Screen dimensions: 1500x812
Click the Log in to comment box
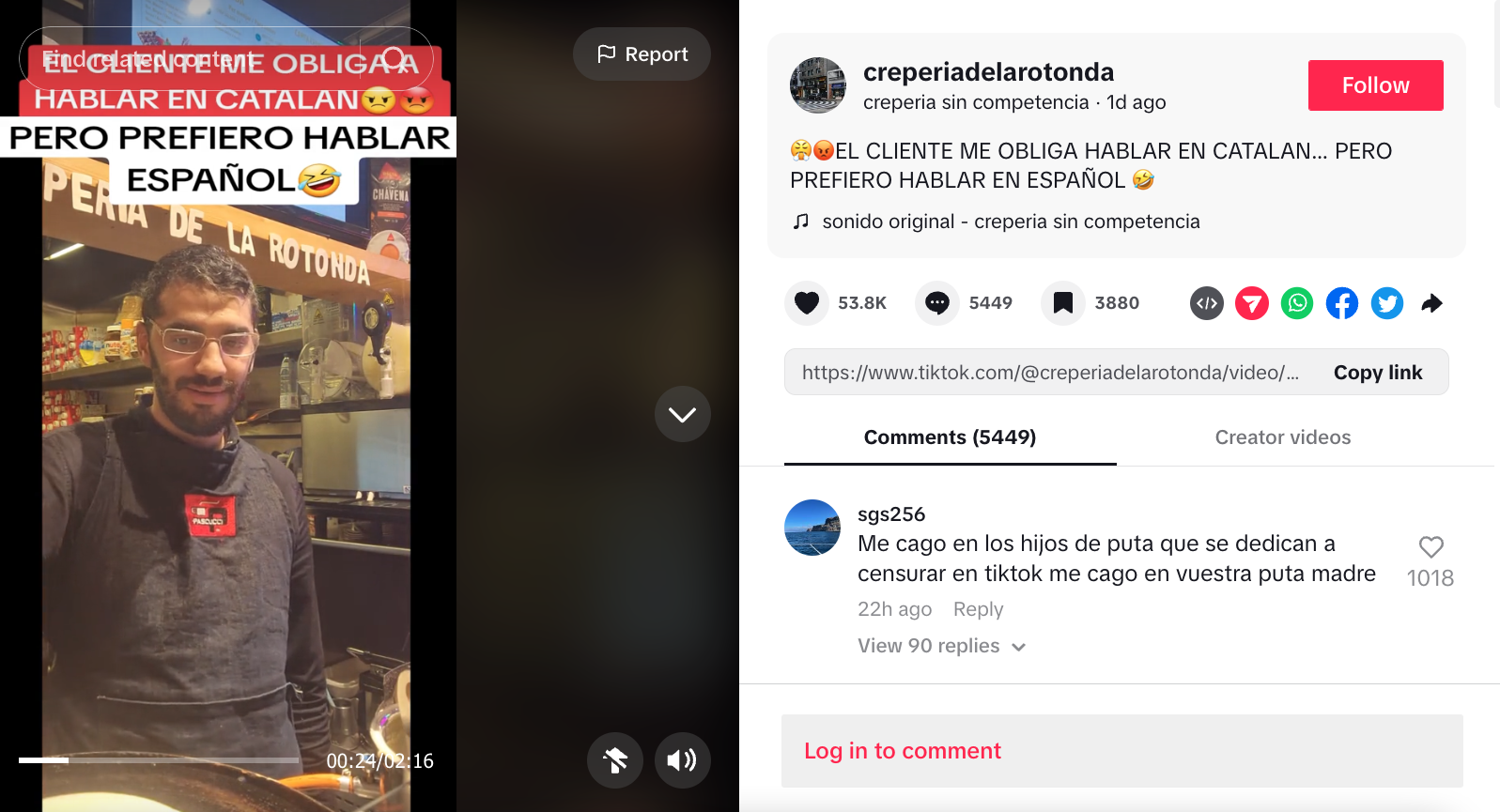pyautogui.click(x=1121, y=751)
